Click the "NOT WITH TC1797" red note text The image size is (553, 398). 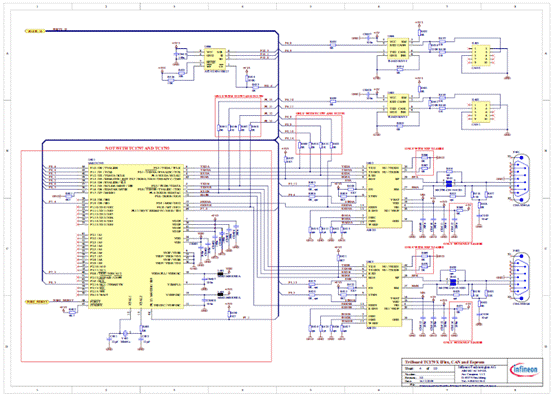coord(138,148)
